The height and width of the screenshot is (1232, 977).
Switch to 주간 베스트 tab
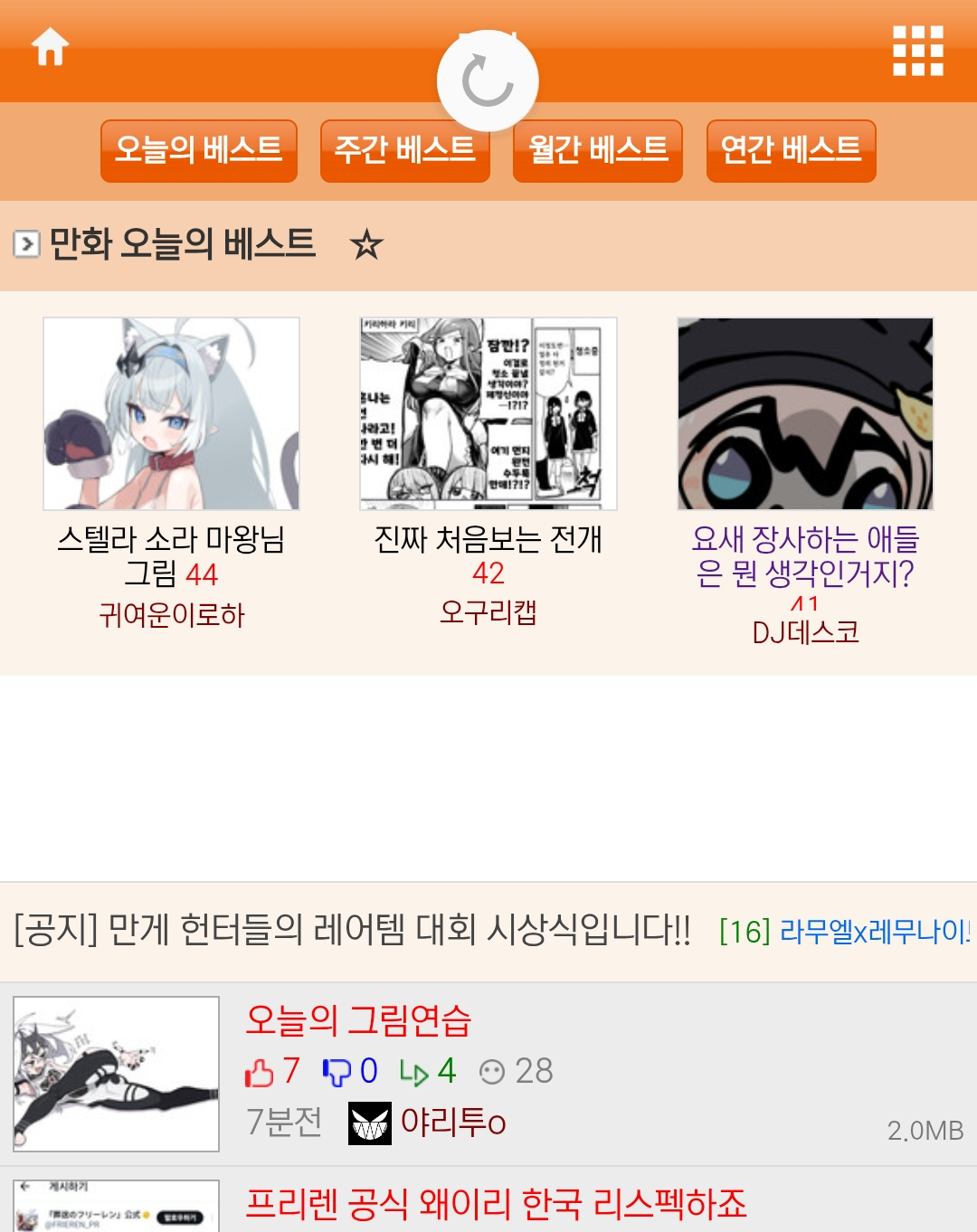(405, 151)
